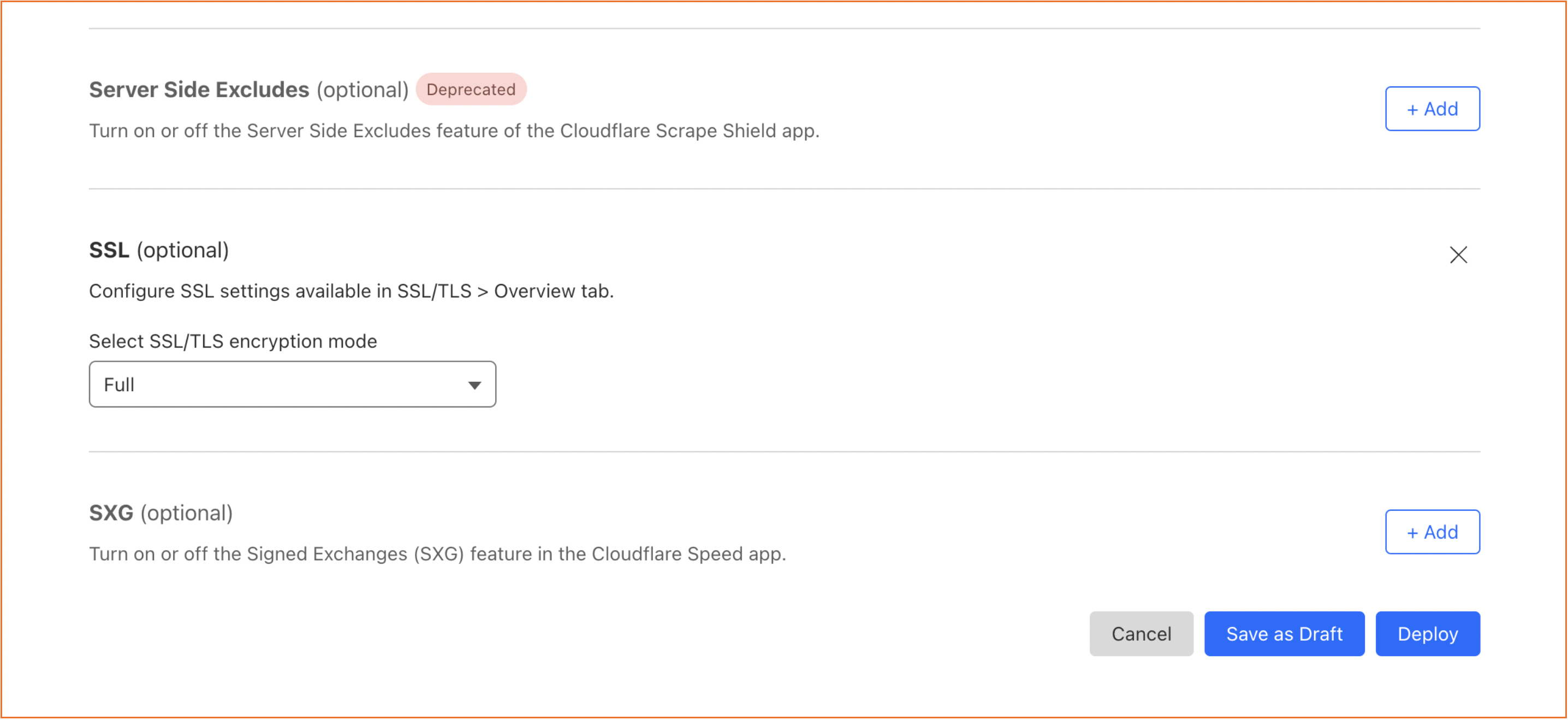The width and height of the screenshot is (1568, 720).
Task: Cancel the current configuration changes
Action: click(1141, 634)
